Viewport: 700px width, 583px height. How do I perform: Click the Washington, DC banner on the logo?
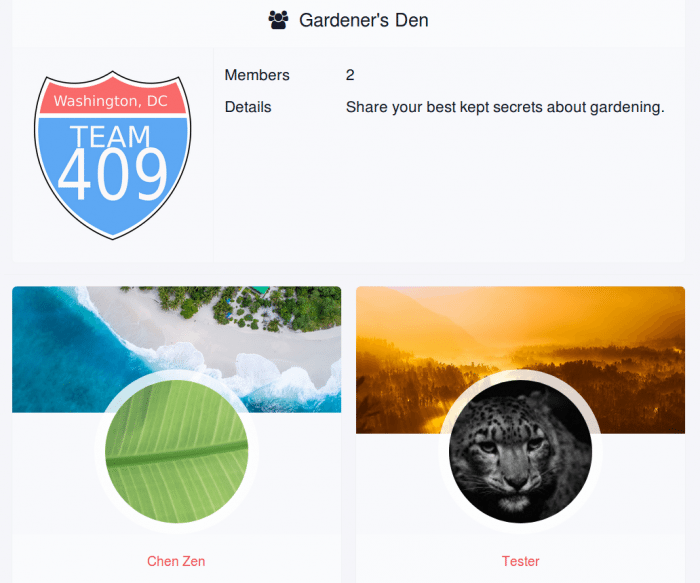pyautogui.click(x=111, y=101)
